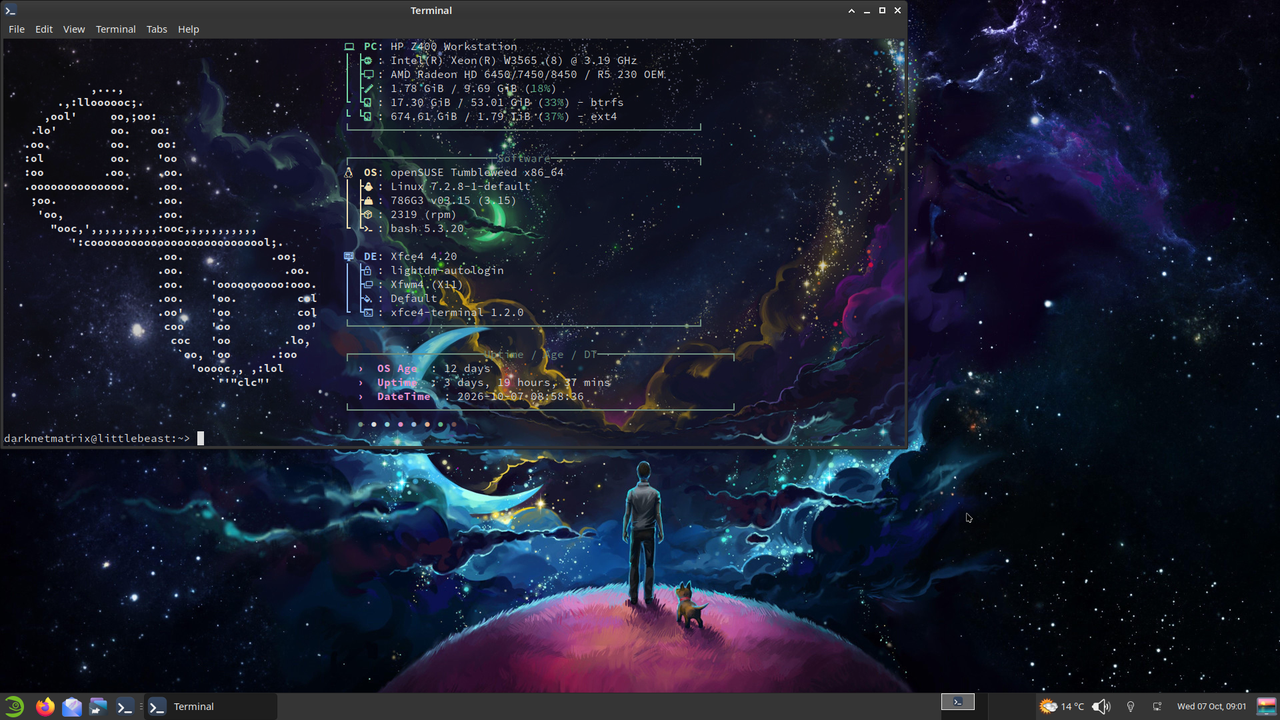Image resolution: width=1280 pixels, height=720 pixels.
Task: Click the kernel line 'Linux 7.2.8-1-default'
Action: coord(461,187)
